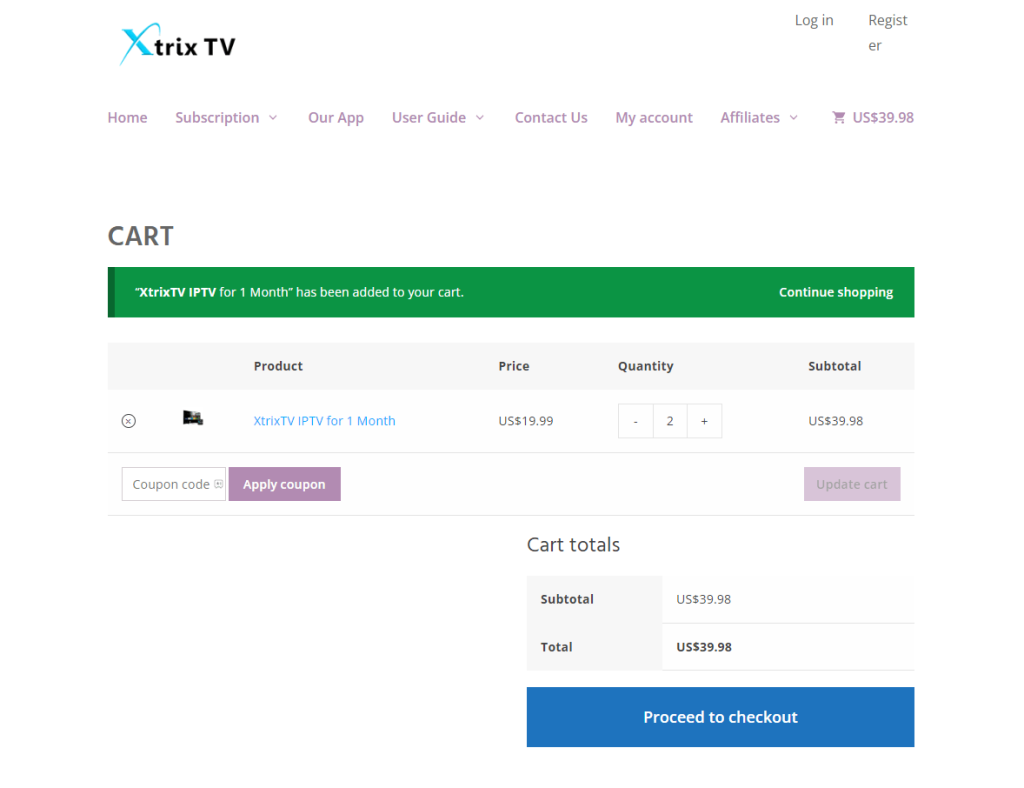Click the Xtrix TV logo

click(178, 44)
